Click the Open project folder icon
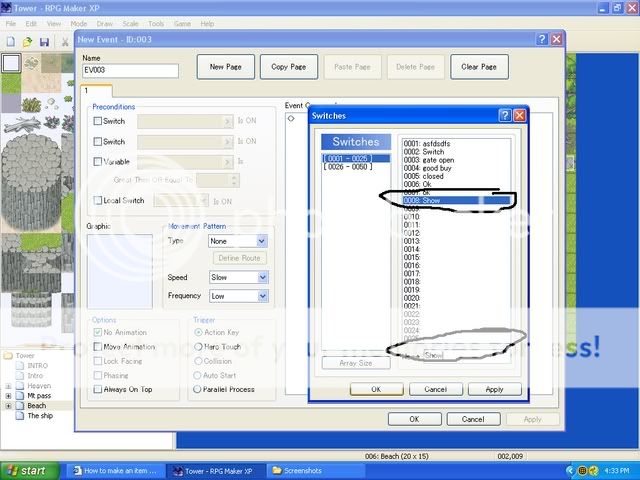Viewport: 640px width, 480px height. point(27,42)
